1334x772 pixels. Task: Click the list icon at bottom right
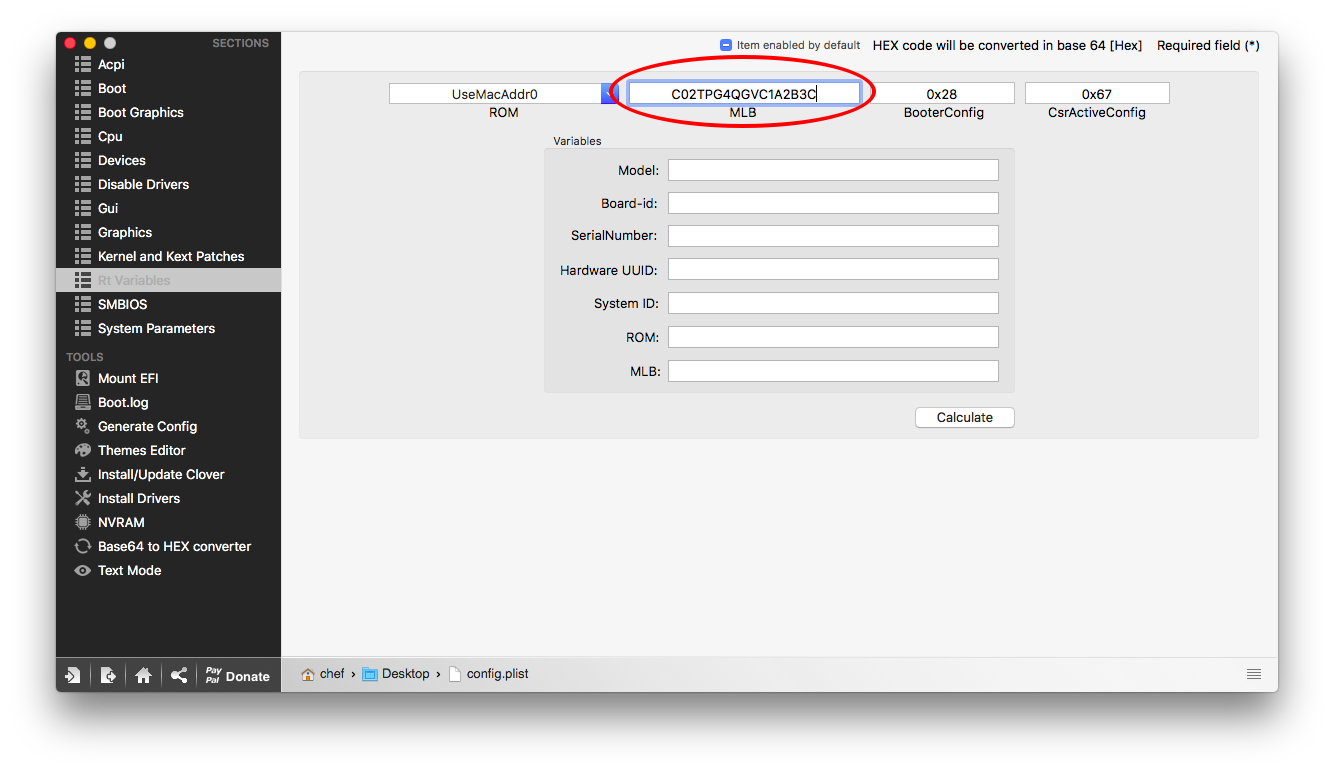1254,674
